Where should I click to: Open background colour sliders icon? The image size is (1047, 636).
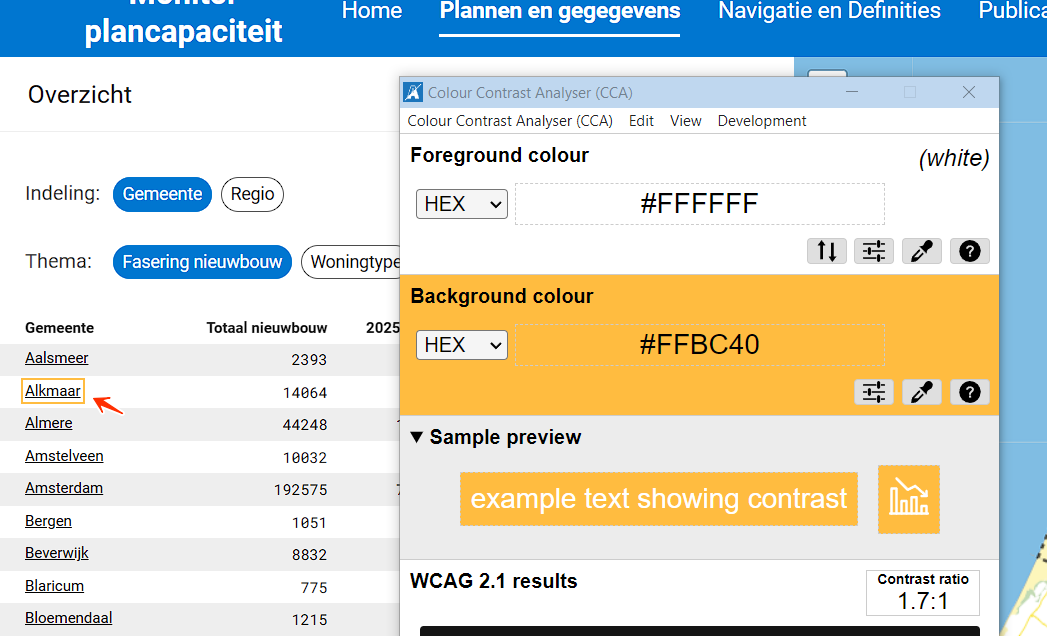tap(874, 392)
